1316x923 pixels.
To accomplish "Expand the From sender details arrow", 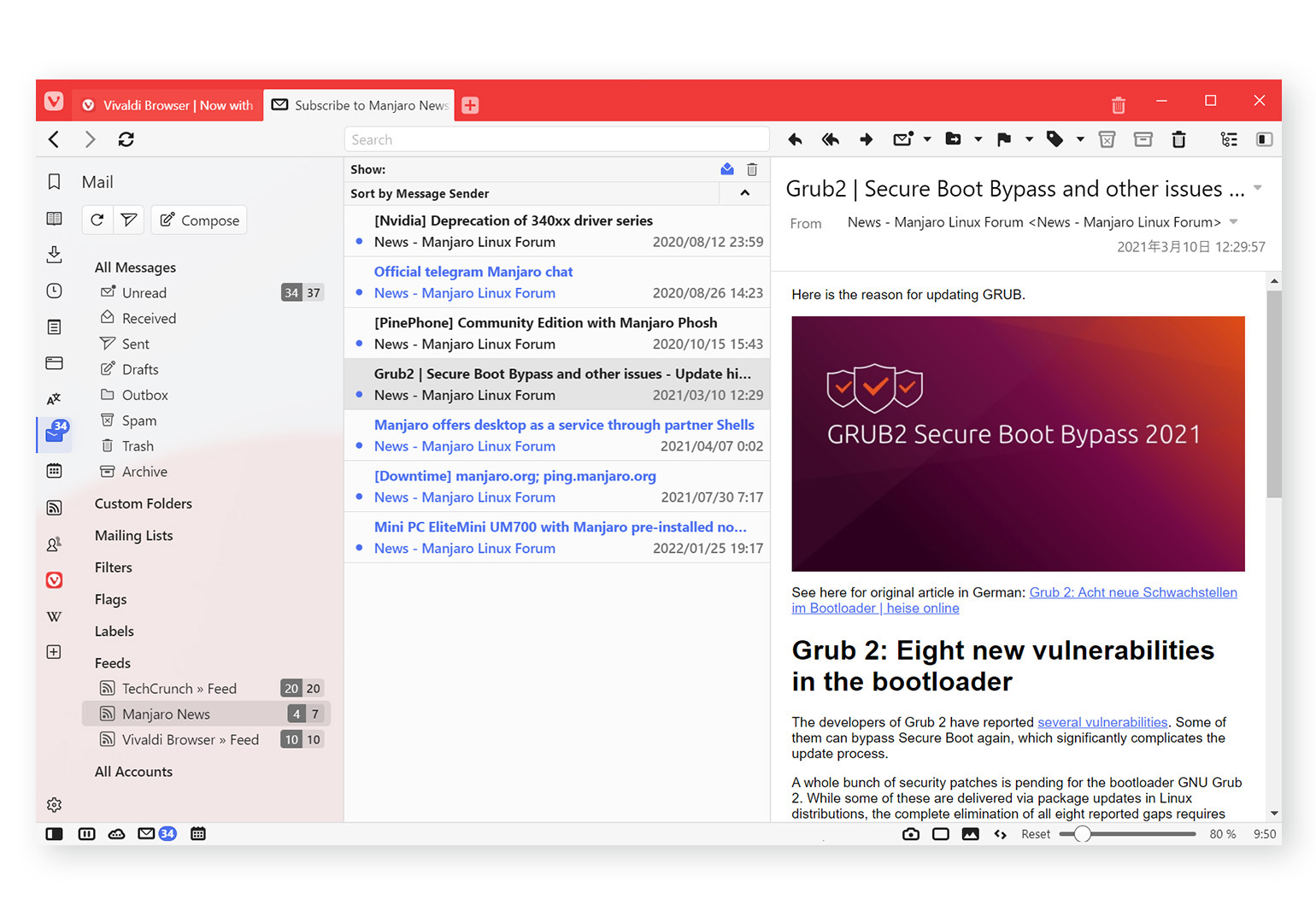I will point(1233,222).
